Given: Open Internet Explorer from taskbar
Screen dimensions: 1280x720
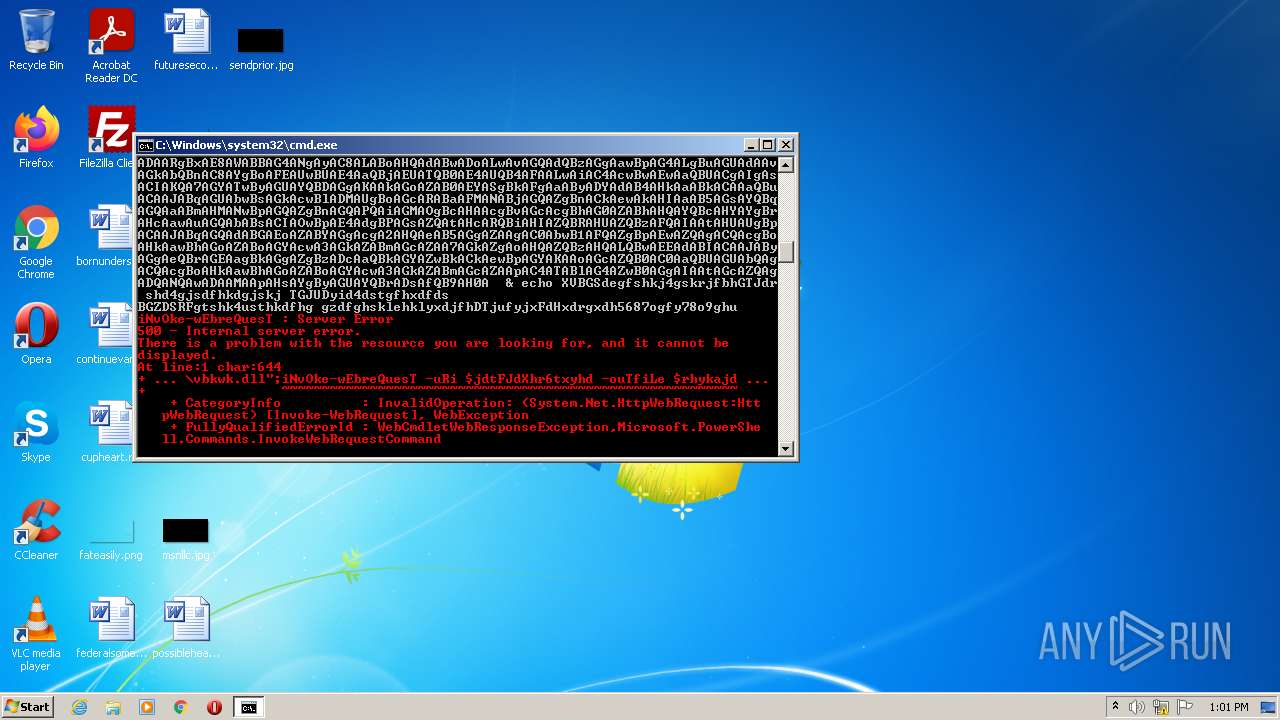Looking at the screenshot, I should (80, 707).
